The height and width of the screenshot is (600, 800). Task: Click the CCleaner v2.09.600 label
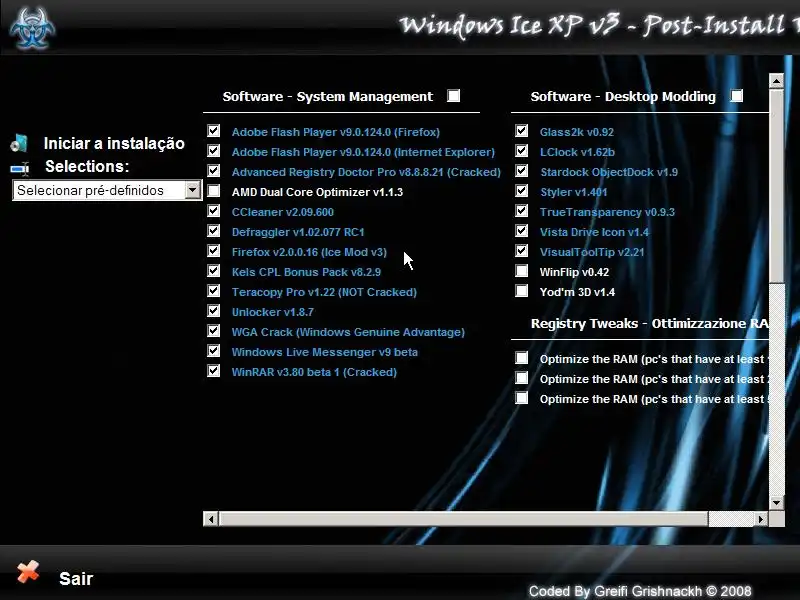pos(283,212)
